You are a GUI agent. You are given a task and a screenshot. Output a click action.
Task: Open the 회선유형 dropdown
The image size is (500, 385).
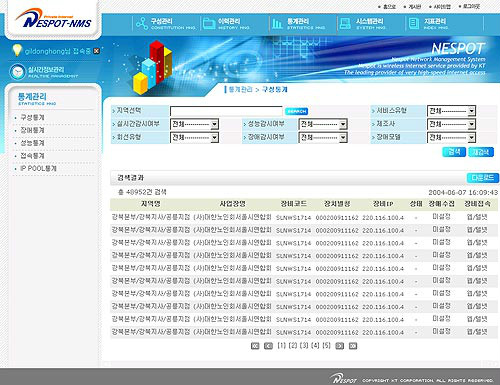pos(194,137)
